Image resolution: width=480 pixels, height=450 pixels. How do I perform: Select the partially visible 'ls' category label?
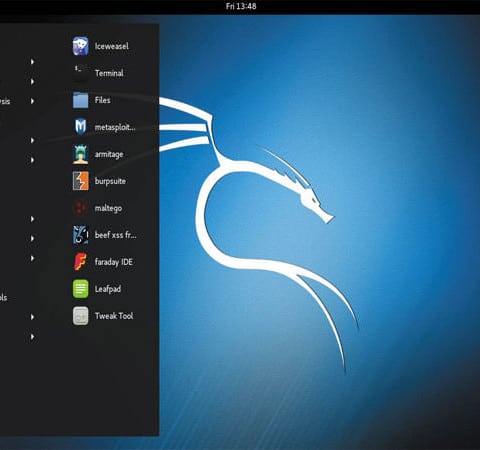(x=3, y=297)
